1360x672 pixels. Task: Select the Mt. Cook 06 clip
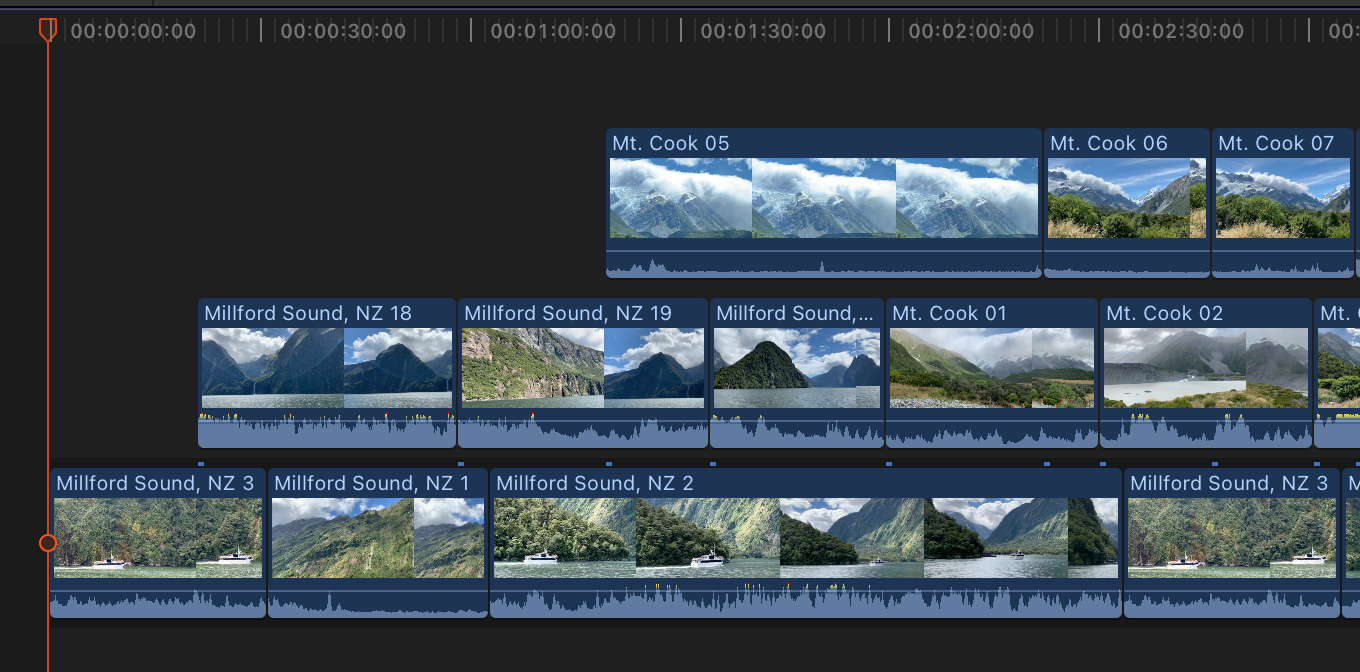pos(1126,198)
